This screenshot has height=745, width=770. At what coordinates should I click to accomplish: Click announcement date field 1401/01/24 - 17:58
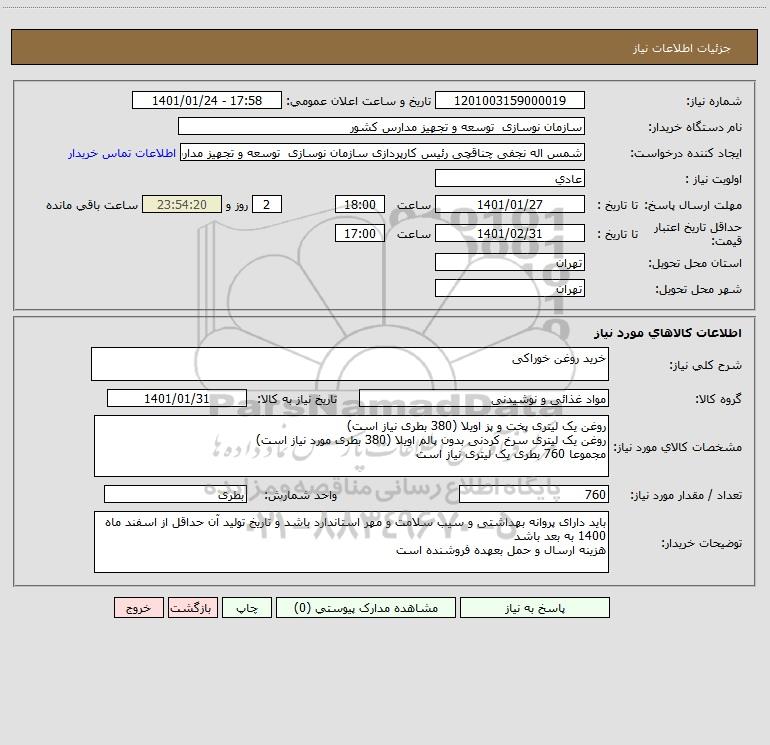coord(207,100)
